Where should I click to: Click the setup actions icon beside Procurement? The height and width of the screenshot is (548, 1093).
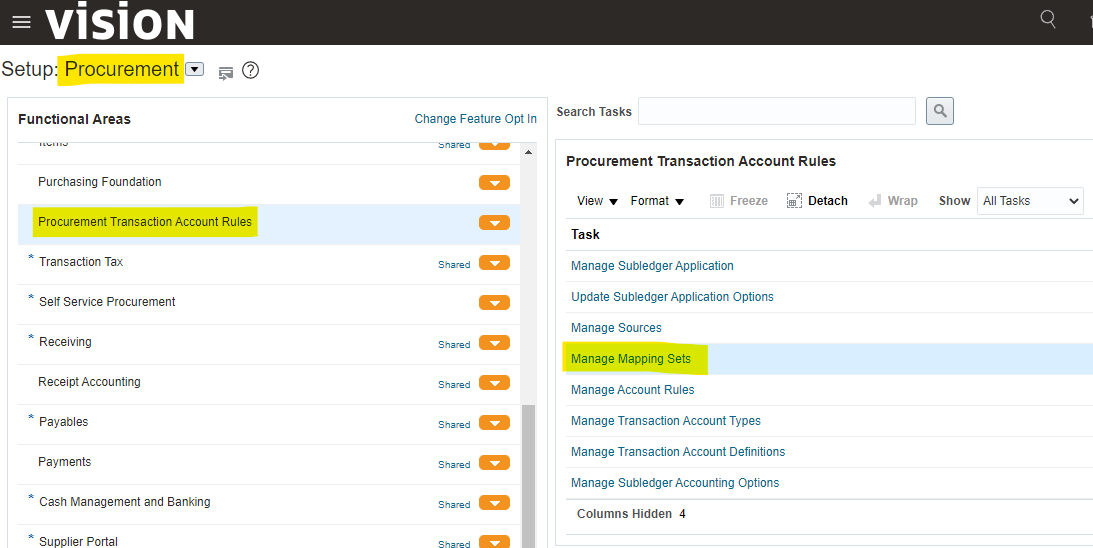tap(226, 71)
